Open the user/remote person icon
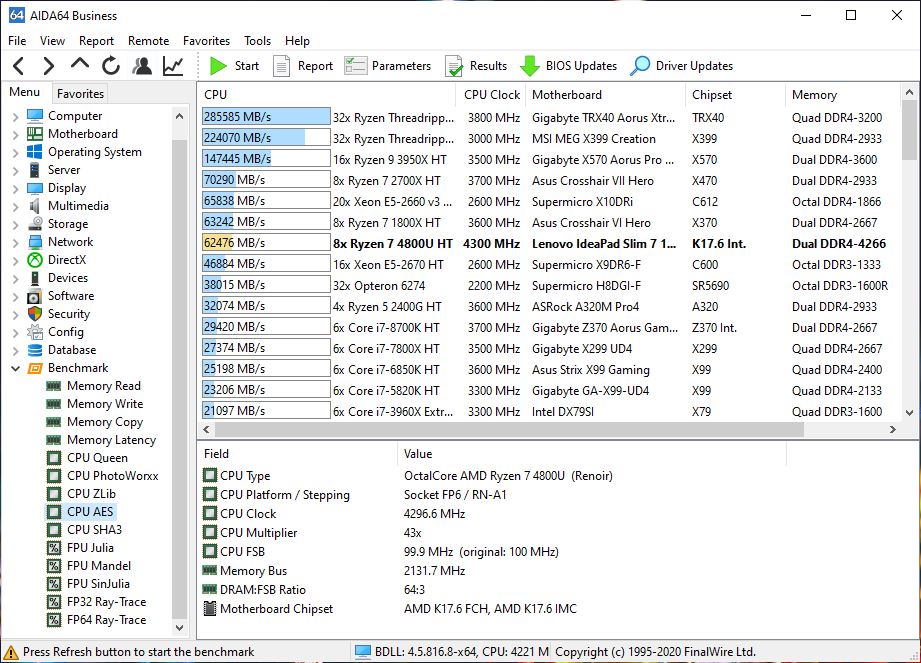Image resolution: width=921 pixels, height=663 pixels. [x=142, y=66]
